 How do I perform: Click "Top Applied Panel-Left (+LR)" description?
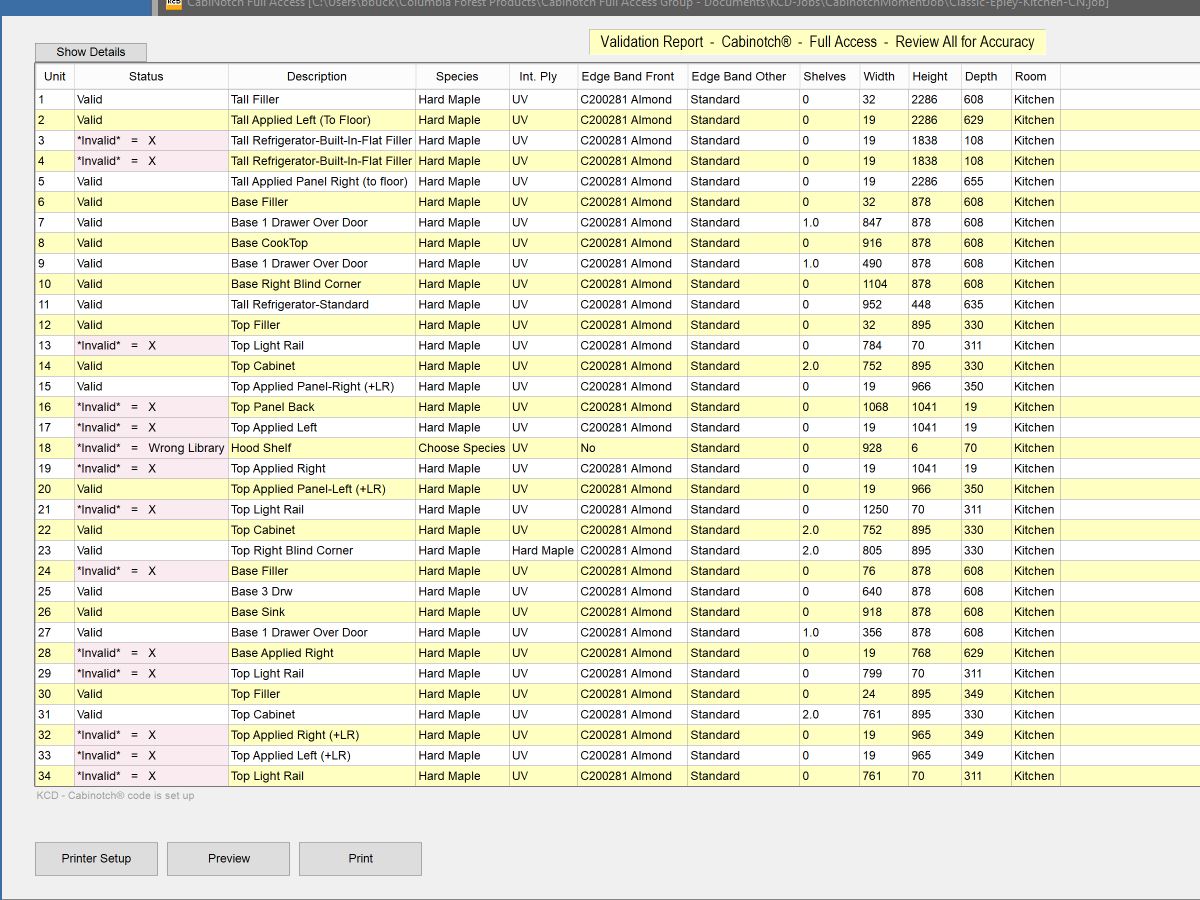pos(322,489)
